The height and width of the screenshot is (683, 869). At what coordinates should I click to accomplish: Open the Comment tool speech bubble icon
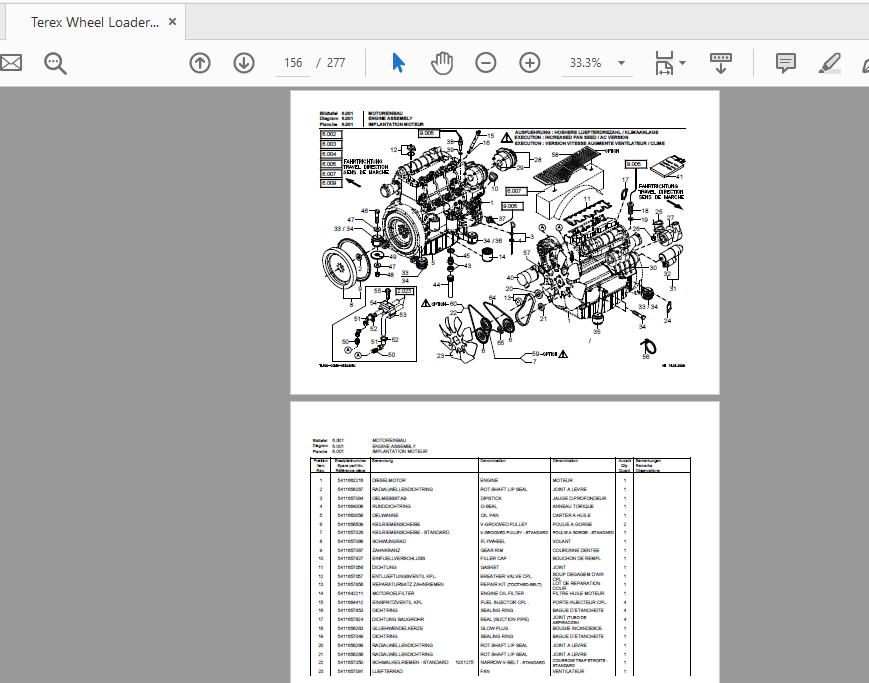coord(786,63)
